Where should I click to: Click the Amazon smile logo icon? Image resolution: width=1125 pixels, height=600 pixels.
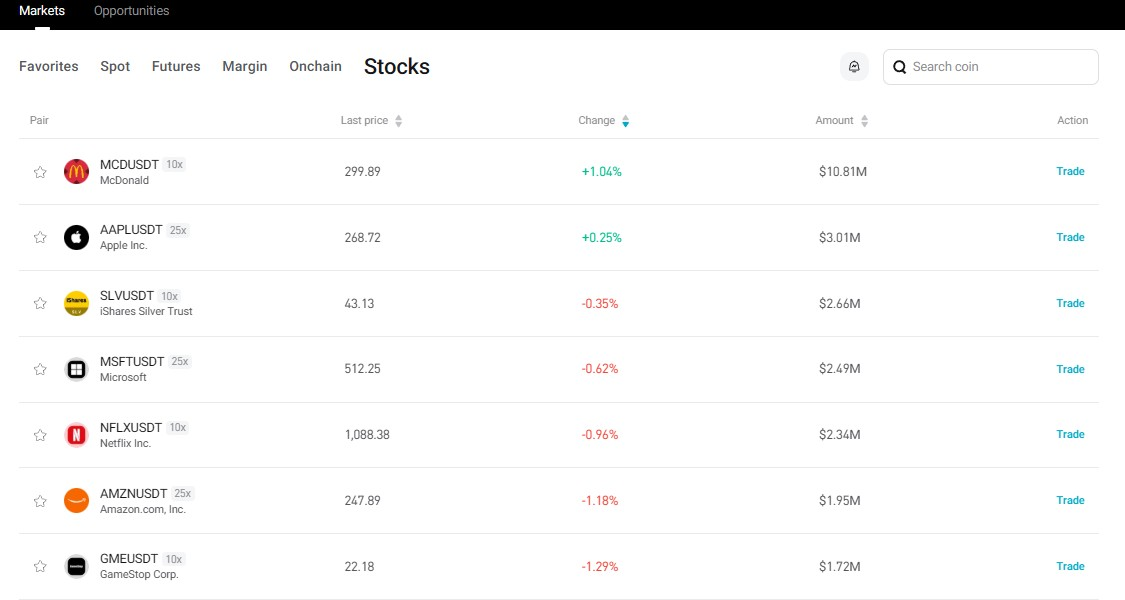77,500
